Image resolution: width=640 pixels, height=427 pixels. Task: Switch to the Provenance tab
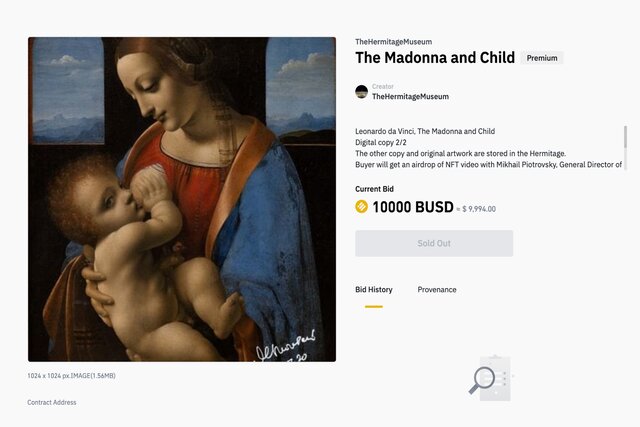[437, 290]
